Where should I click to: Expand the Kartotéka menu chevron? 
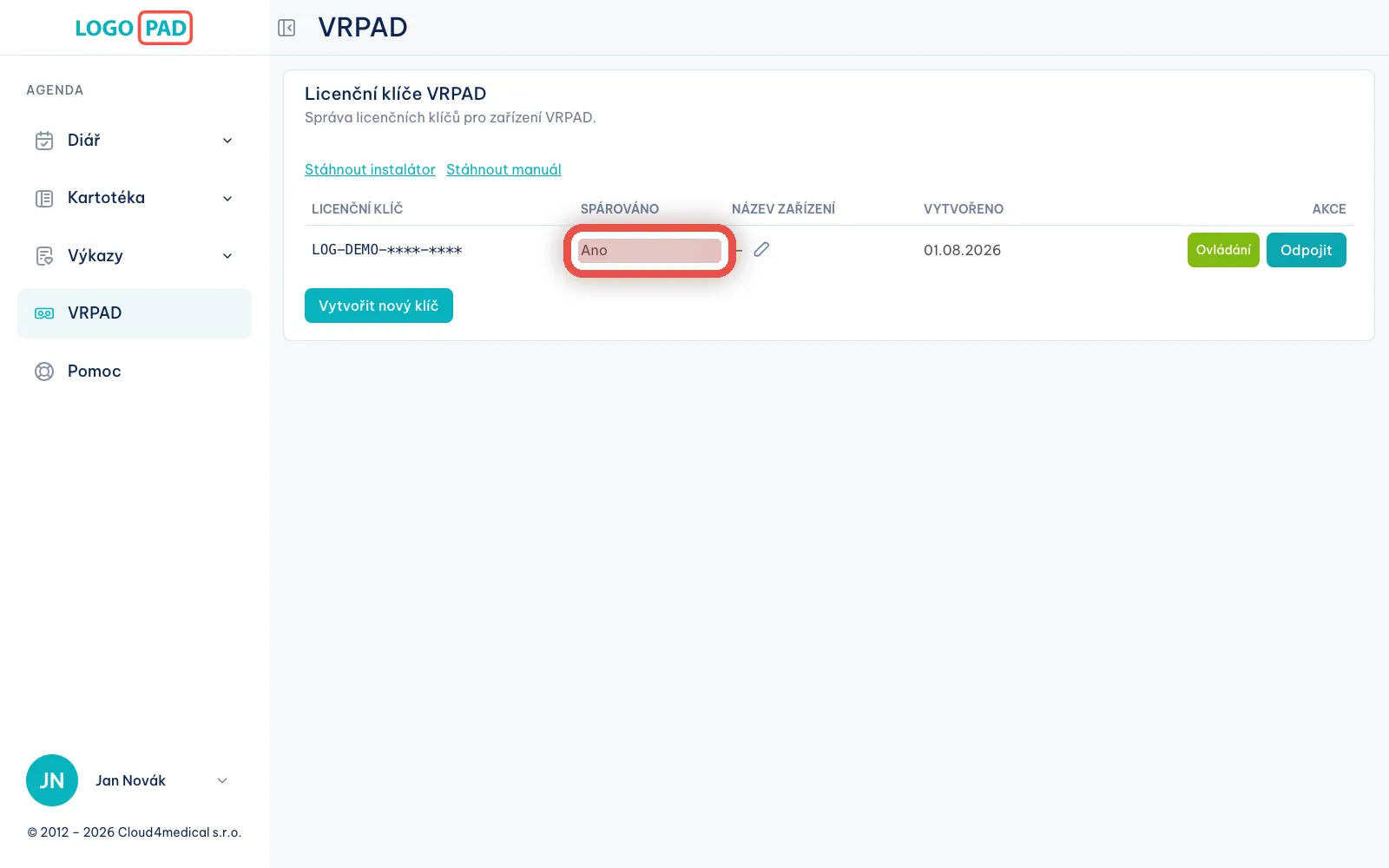[227, 198]
